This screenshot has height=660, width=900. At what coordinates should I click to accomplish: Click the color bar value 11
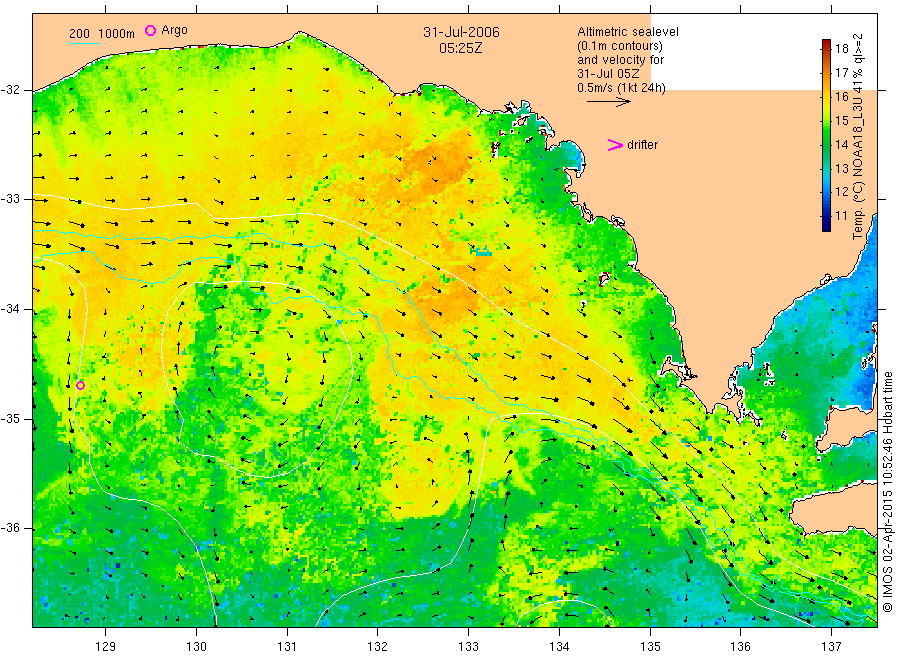tap(841, 216)
